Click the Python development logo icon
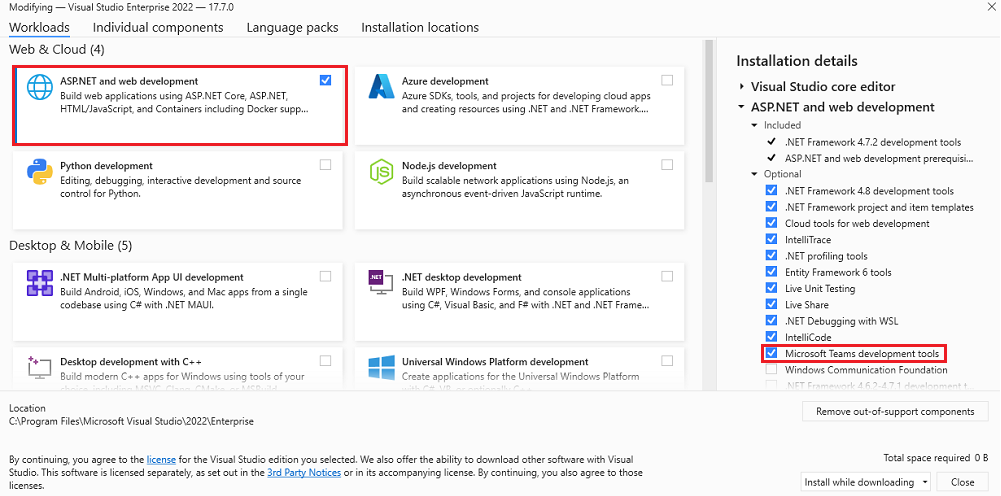The height and width of the screenshot is (496, 1001). [x=40, y=172]
